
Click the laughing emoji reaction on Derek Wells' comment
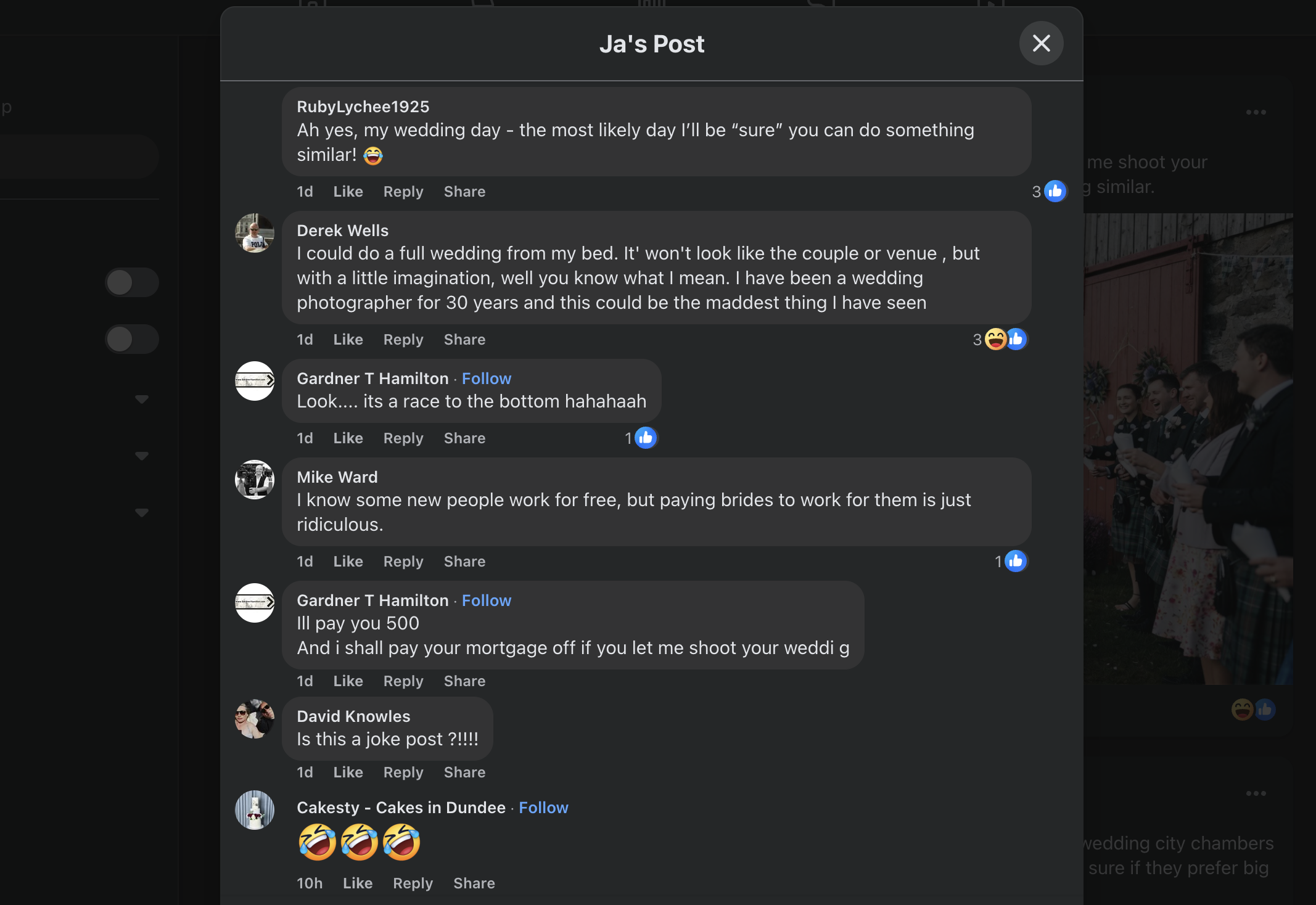click(995, 339)
